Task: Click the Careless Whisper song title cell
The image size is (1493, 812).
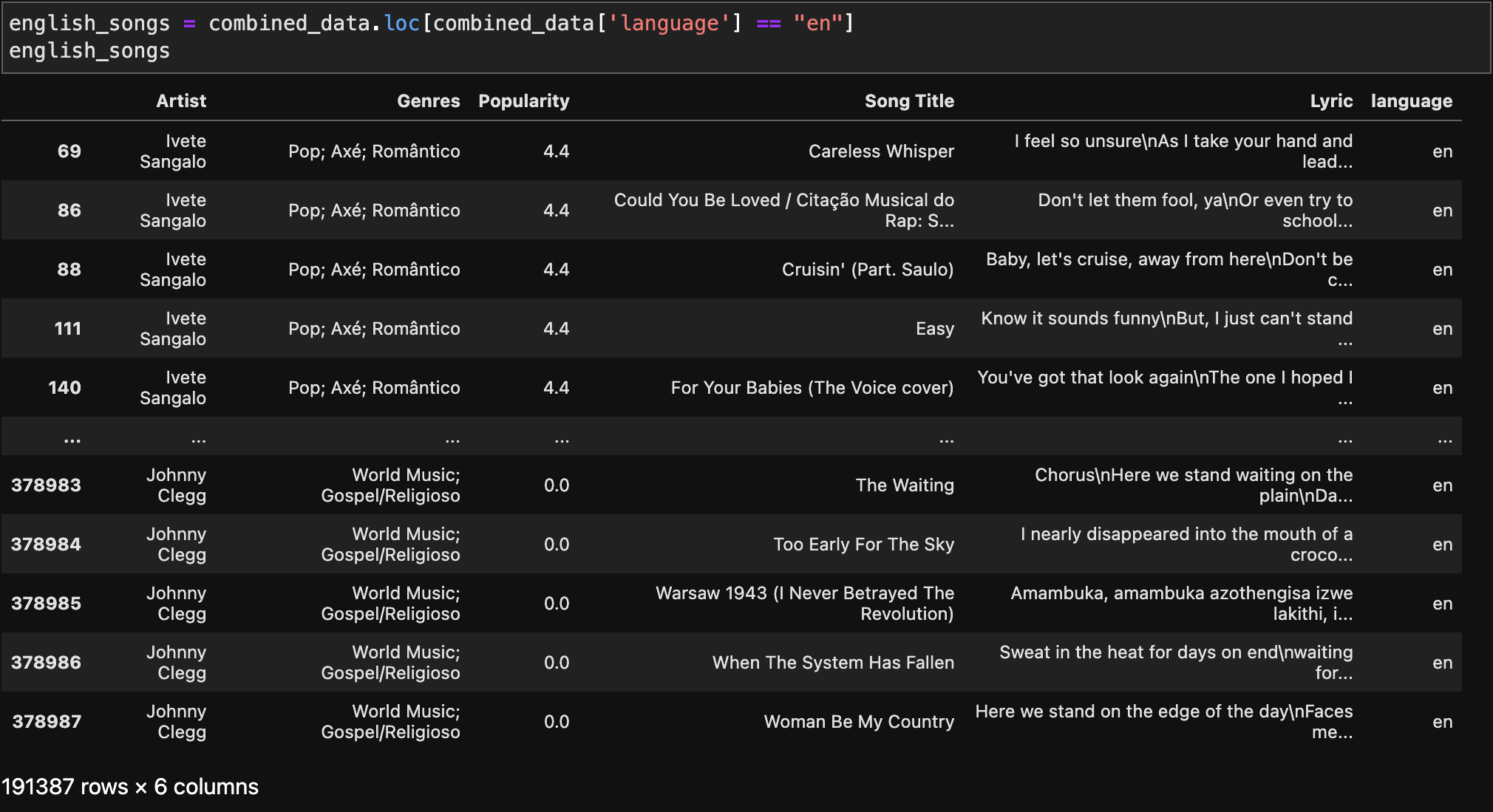Action: click(880, 151)
